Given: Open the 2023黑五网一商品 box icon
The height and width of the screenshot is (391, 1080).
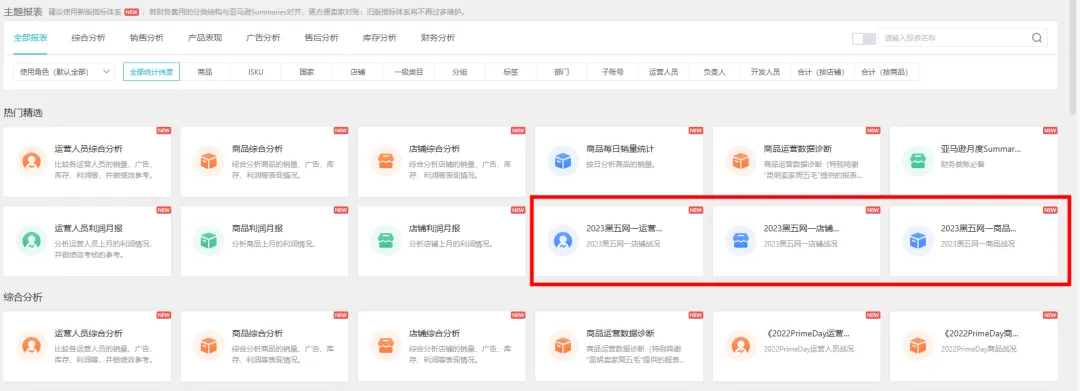Looking at the screenshot, I should coord(917,240).
